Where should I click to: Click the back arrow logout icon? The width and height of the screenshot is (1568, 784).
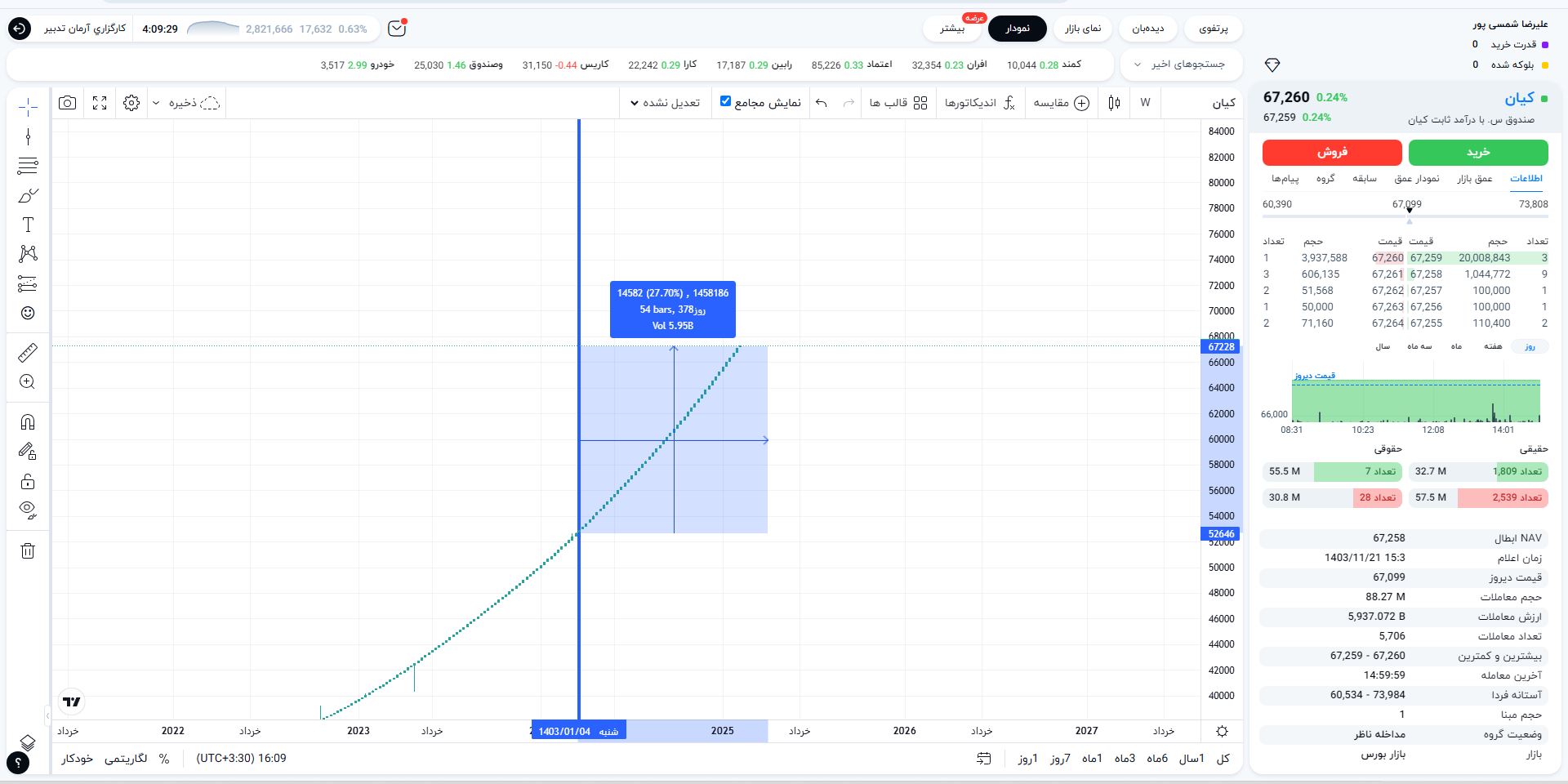click(x=19, y=29)
